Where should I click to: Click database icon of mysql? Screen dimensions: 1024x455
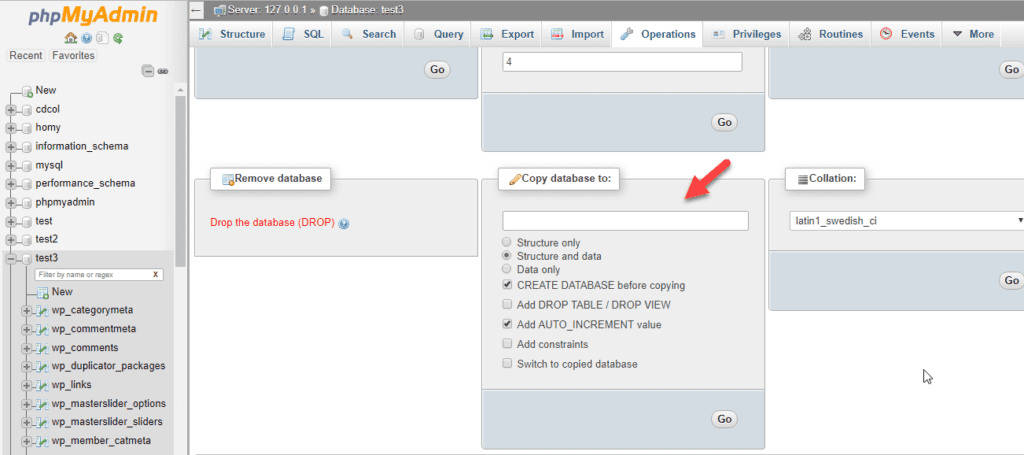[27, 166]
